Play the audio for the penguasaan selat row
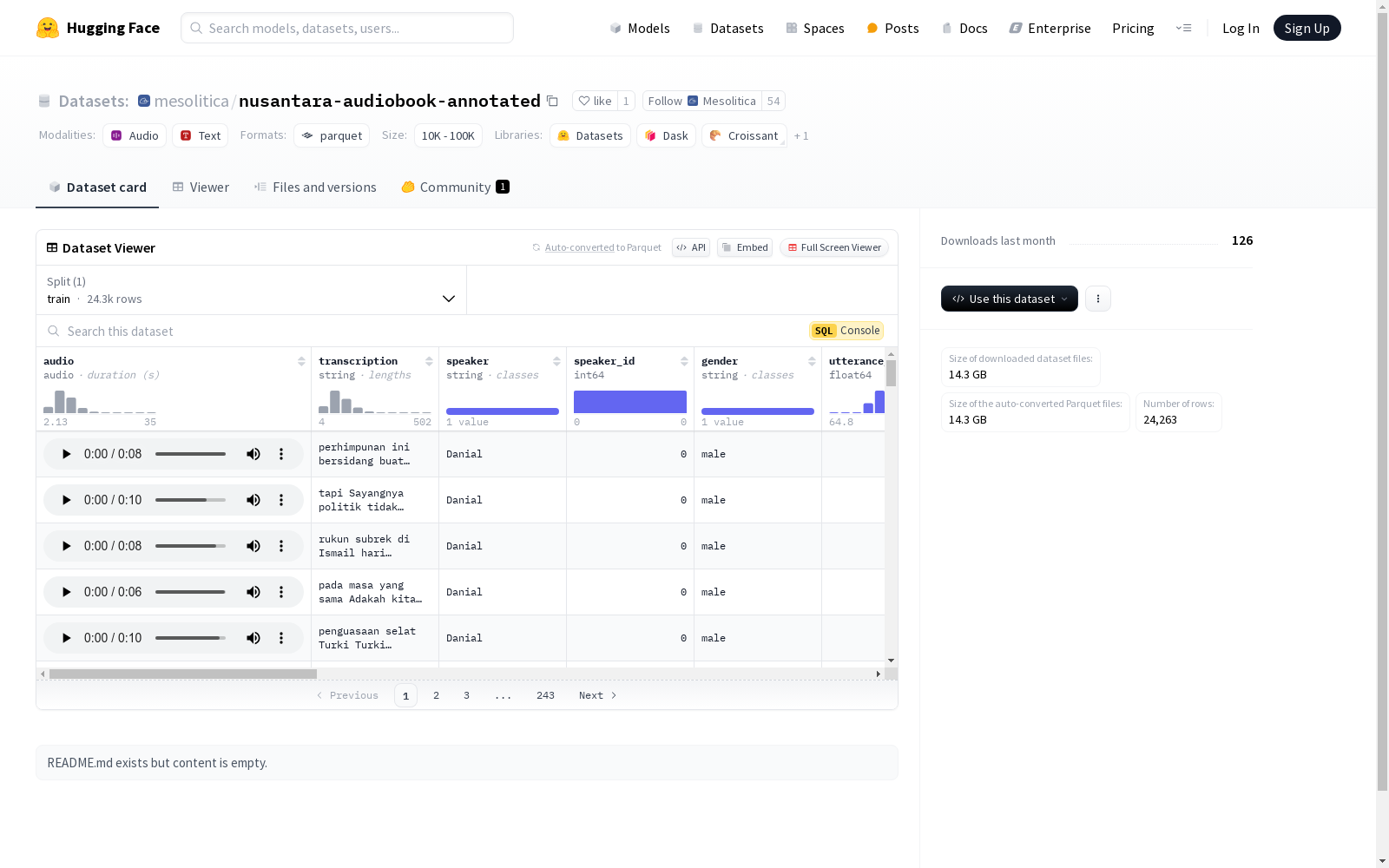The image size is (1389, 868). click(66, 638)
